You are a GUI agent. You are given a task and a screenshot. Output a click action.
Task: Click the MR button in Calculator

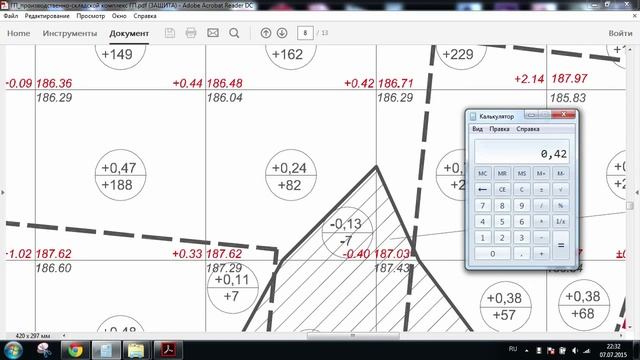[502, 173]
